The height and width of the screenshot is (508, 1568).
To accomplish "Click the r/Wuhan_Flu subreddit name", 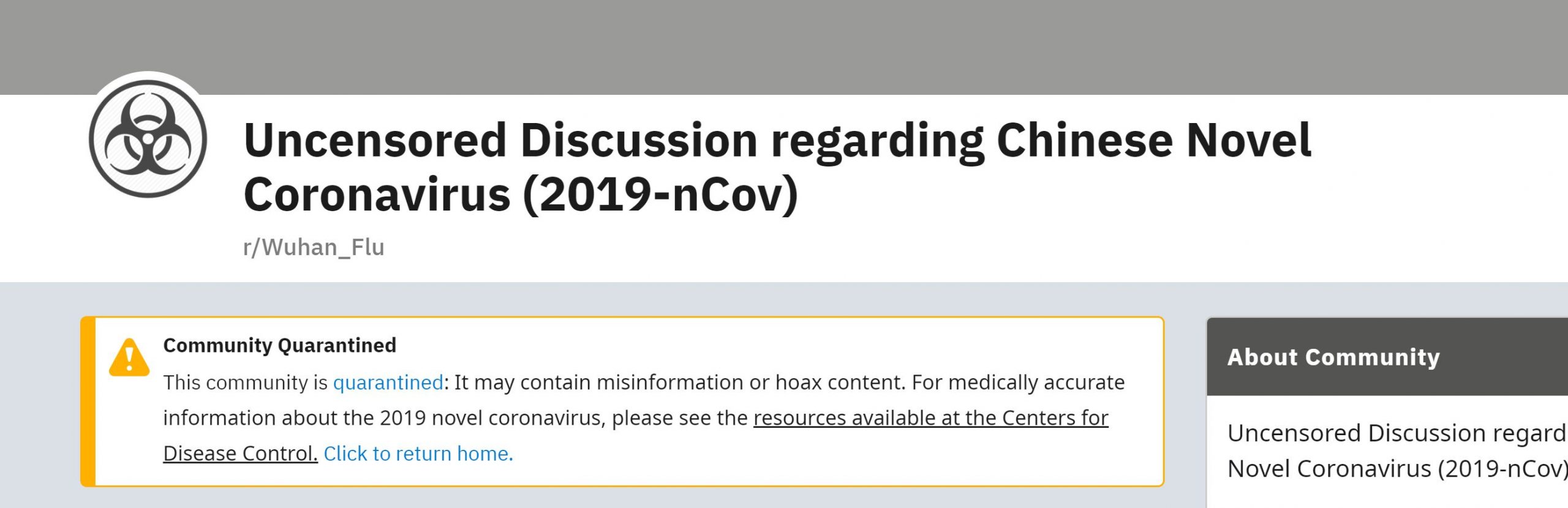I will 314,247.
